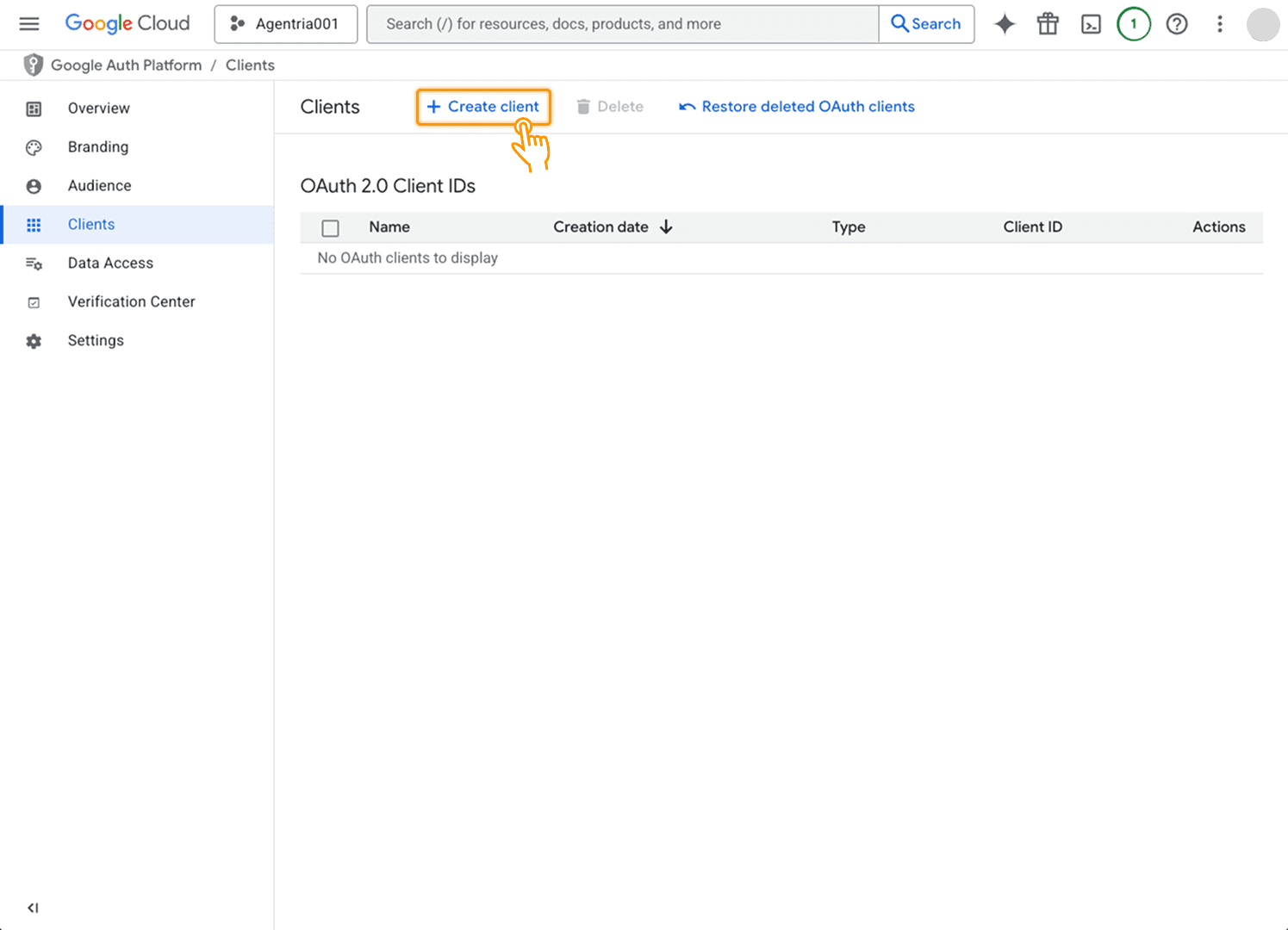Click the Branding palette icon
This screenshot has width=1288, height=930.
coord(34,147)
